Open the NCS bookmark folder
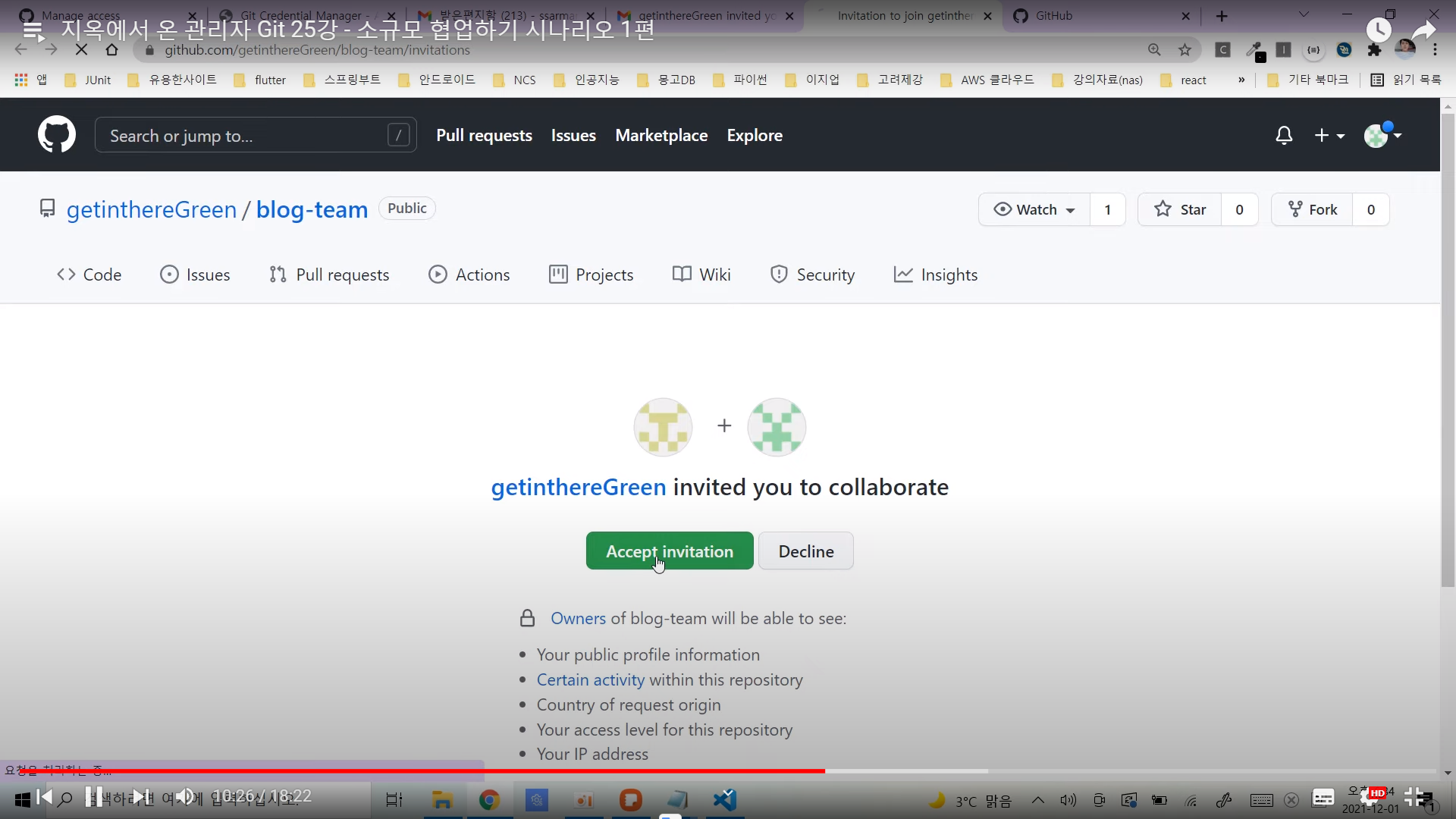Image resolution: width=1456 pixels, height=819 pixels. click(x=515, y=80)
